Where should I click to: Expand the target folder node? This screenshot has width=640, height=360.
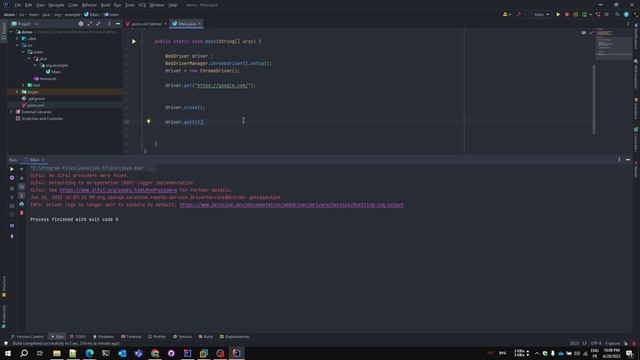tap(17, 92)
